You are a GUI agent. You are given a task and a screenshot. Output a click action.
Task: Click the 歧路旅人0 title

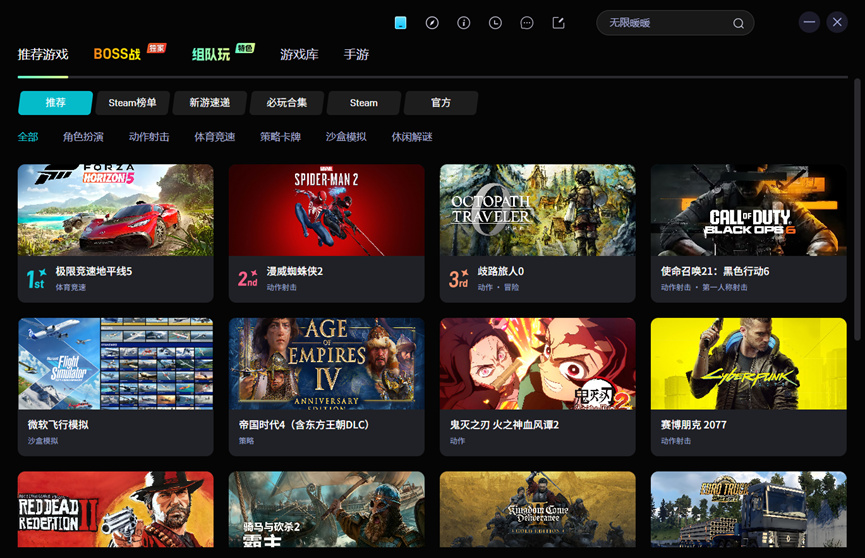click(501, 271)
